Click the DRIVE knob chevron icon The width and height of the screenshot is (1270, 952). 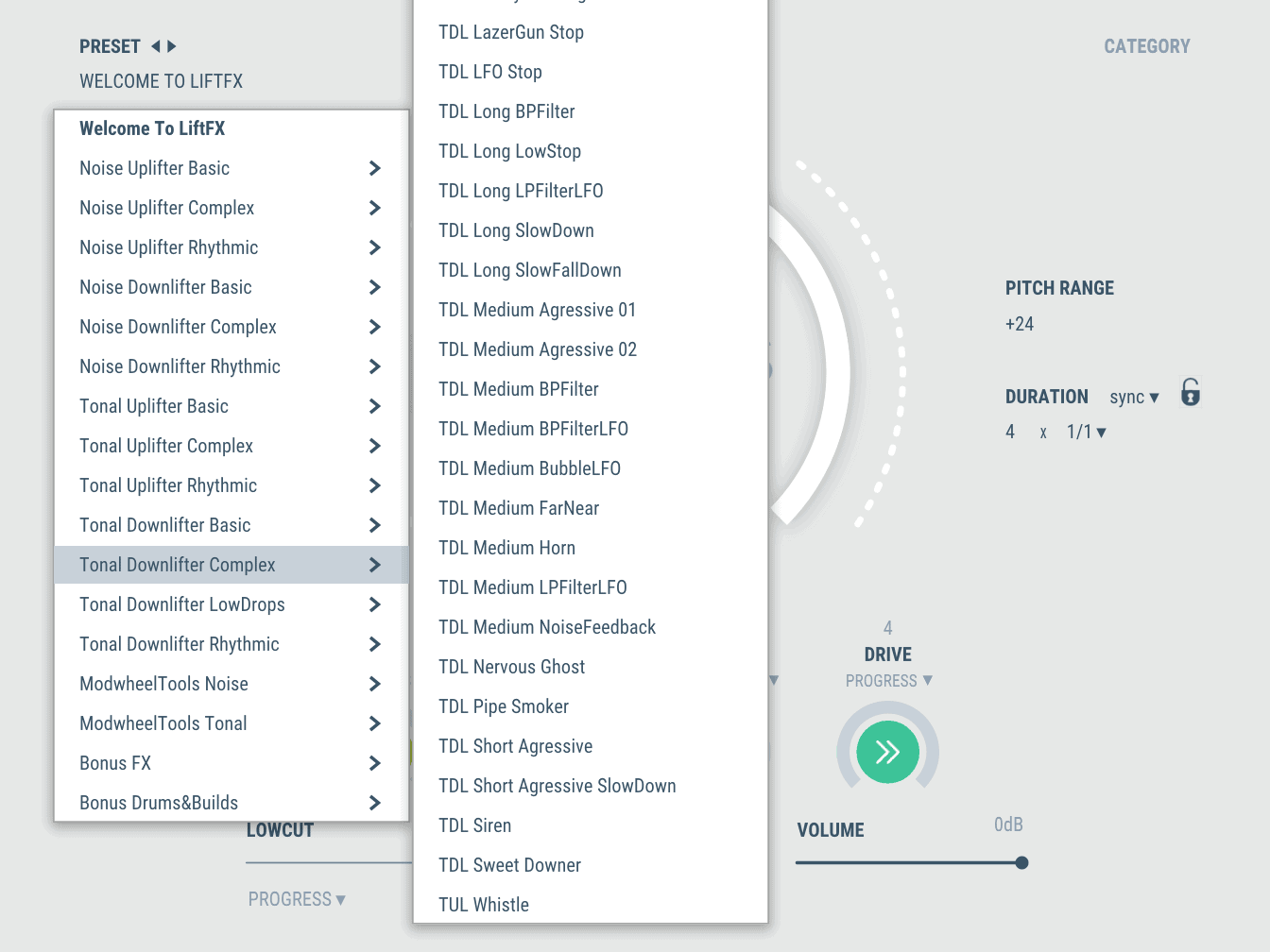click(x=887, y=752)
